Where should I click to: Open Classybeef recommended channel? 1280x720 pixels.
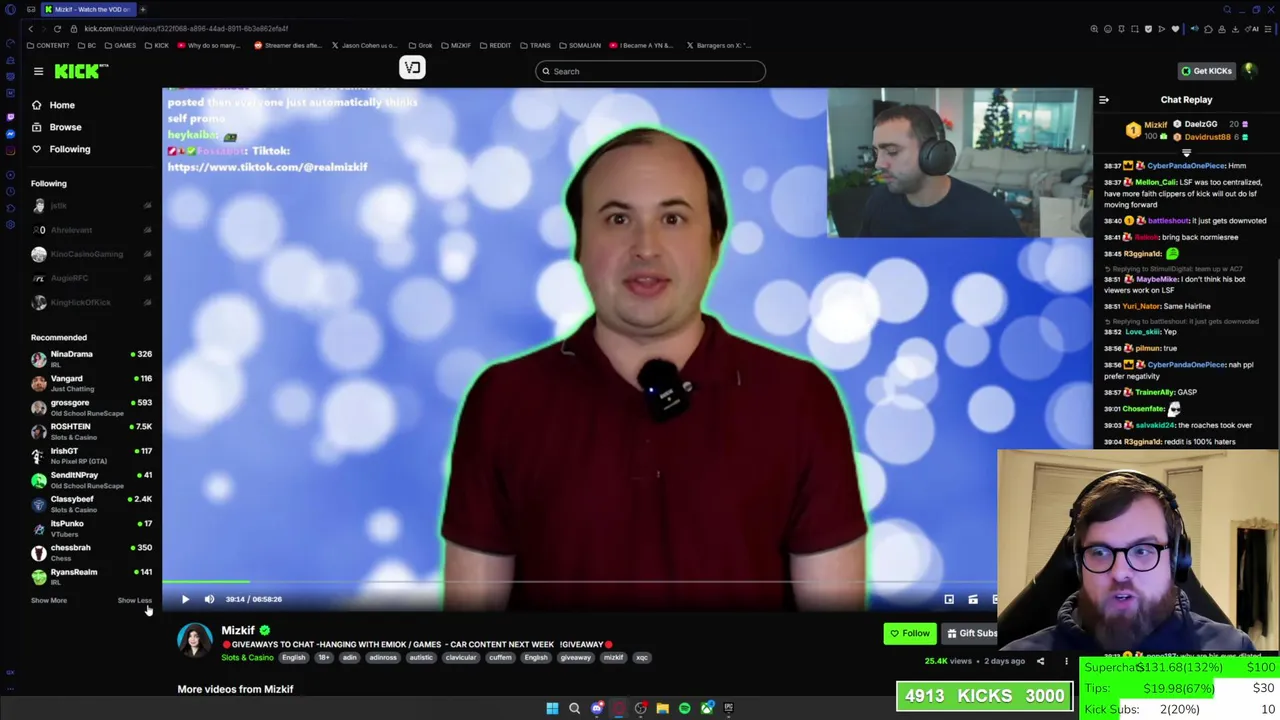91,503
